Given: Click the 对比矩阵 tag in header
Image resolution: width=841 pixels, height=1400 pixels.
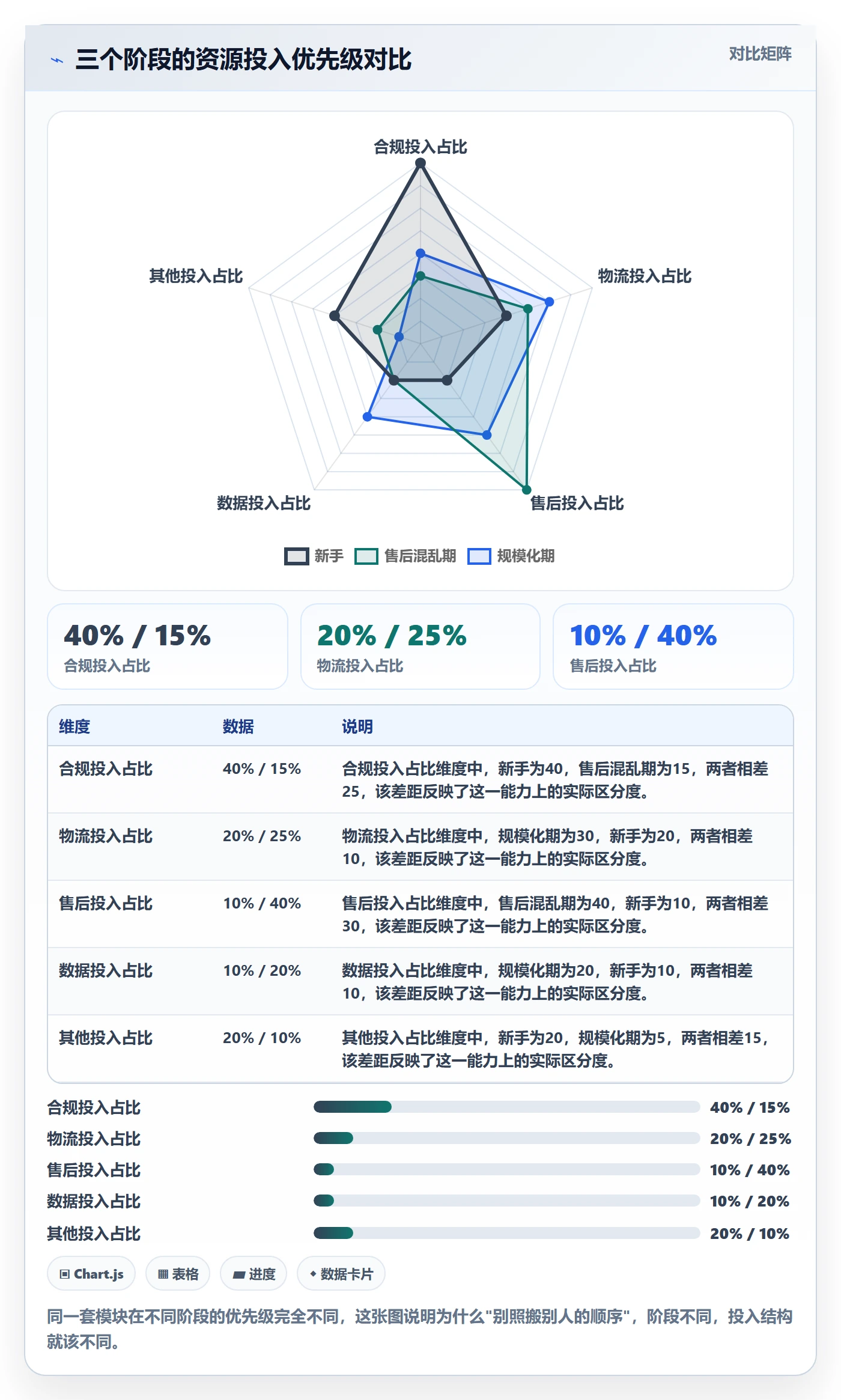Looking at the screenshot, I should point(760,54).
